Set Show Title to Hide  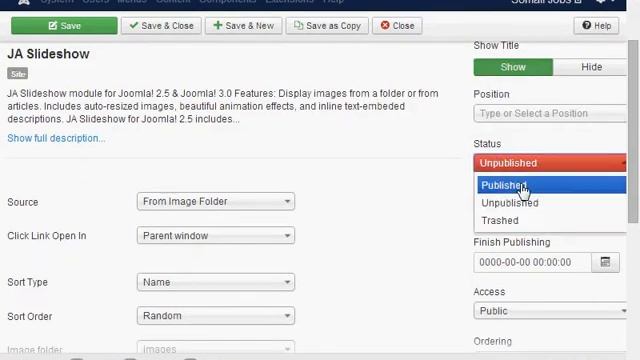pos(590,67)
